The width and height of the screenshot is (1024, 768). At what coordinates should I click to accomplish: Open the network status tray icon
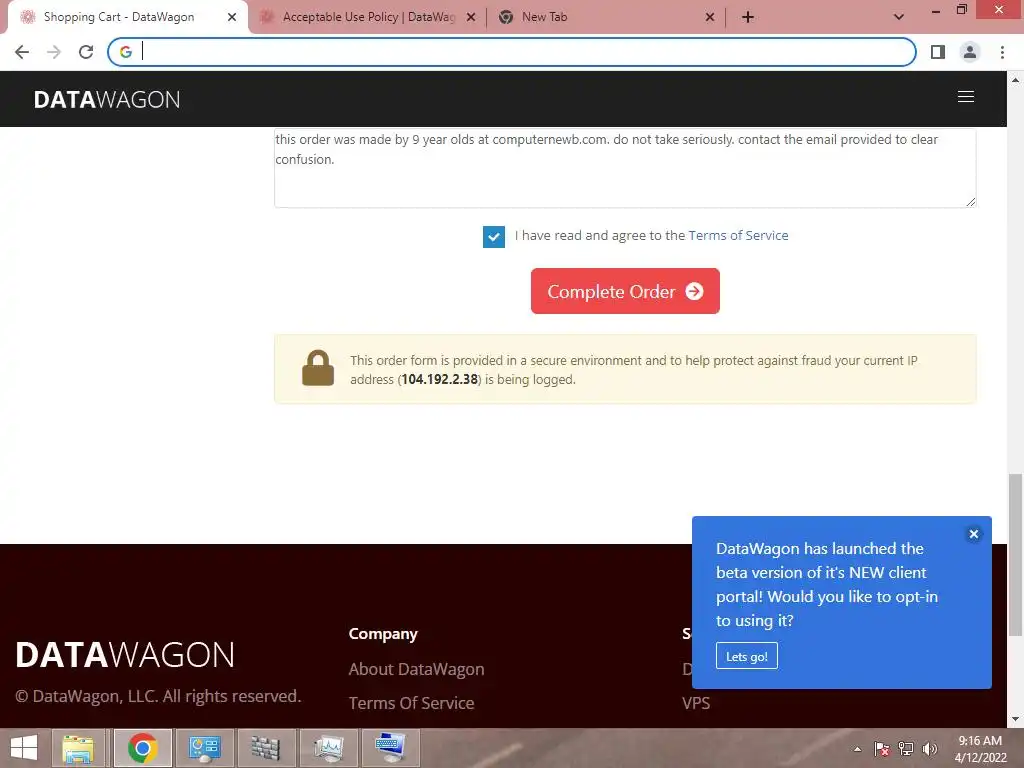point(906,749)
